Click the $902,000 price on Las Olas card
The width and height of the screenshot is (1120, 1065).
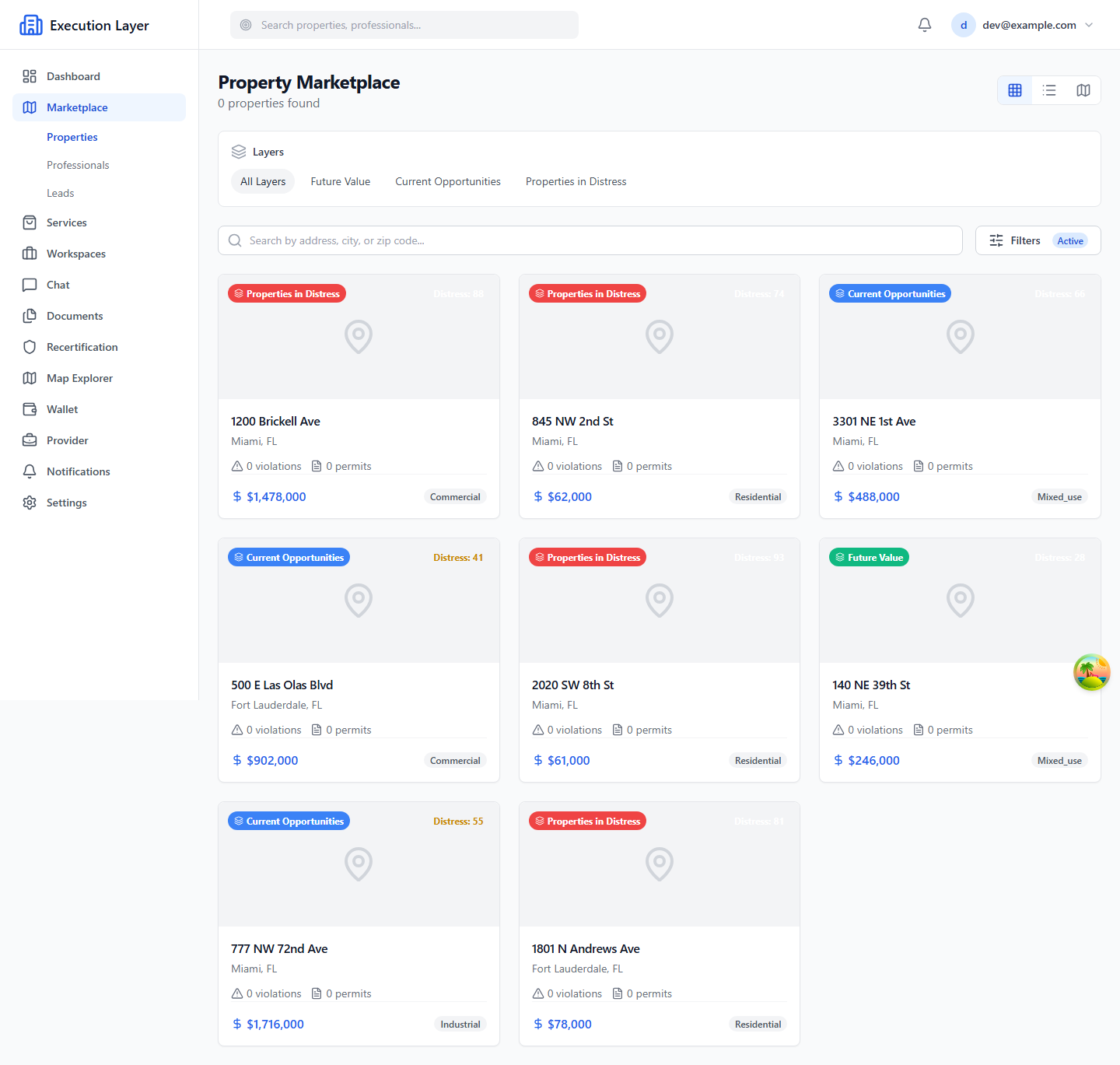(272, 760)
